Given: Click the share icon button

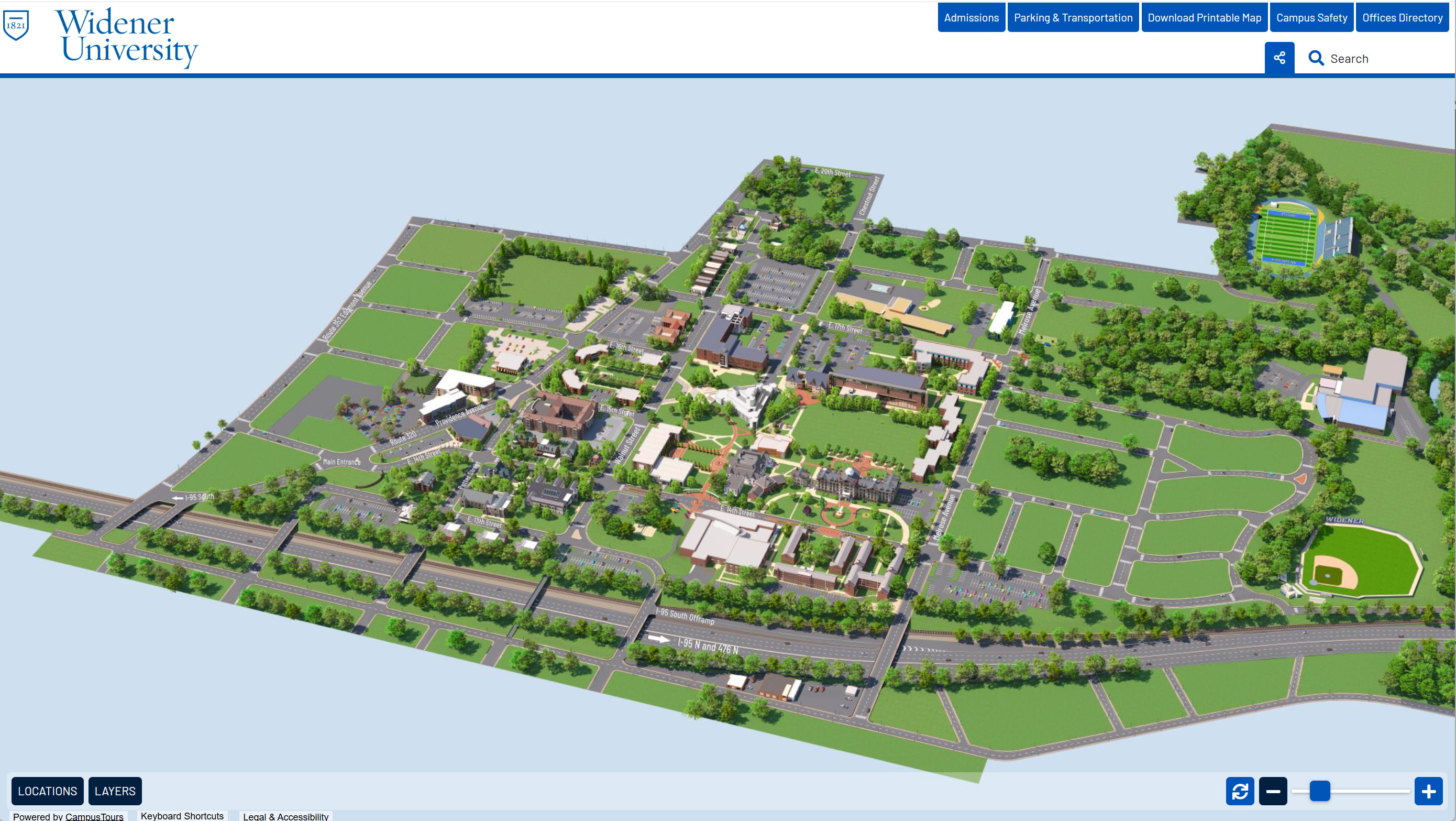Looking at the screenshot, I should pyautogui.click(x=1279, y=58).
